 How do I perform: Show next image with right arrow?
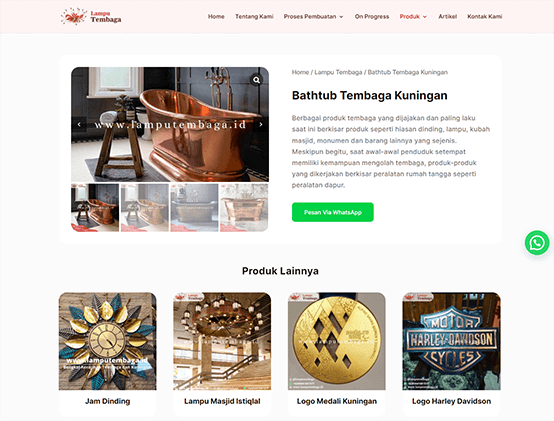coord(261,124)
